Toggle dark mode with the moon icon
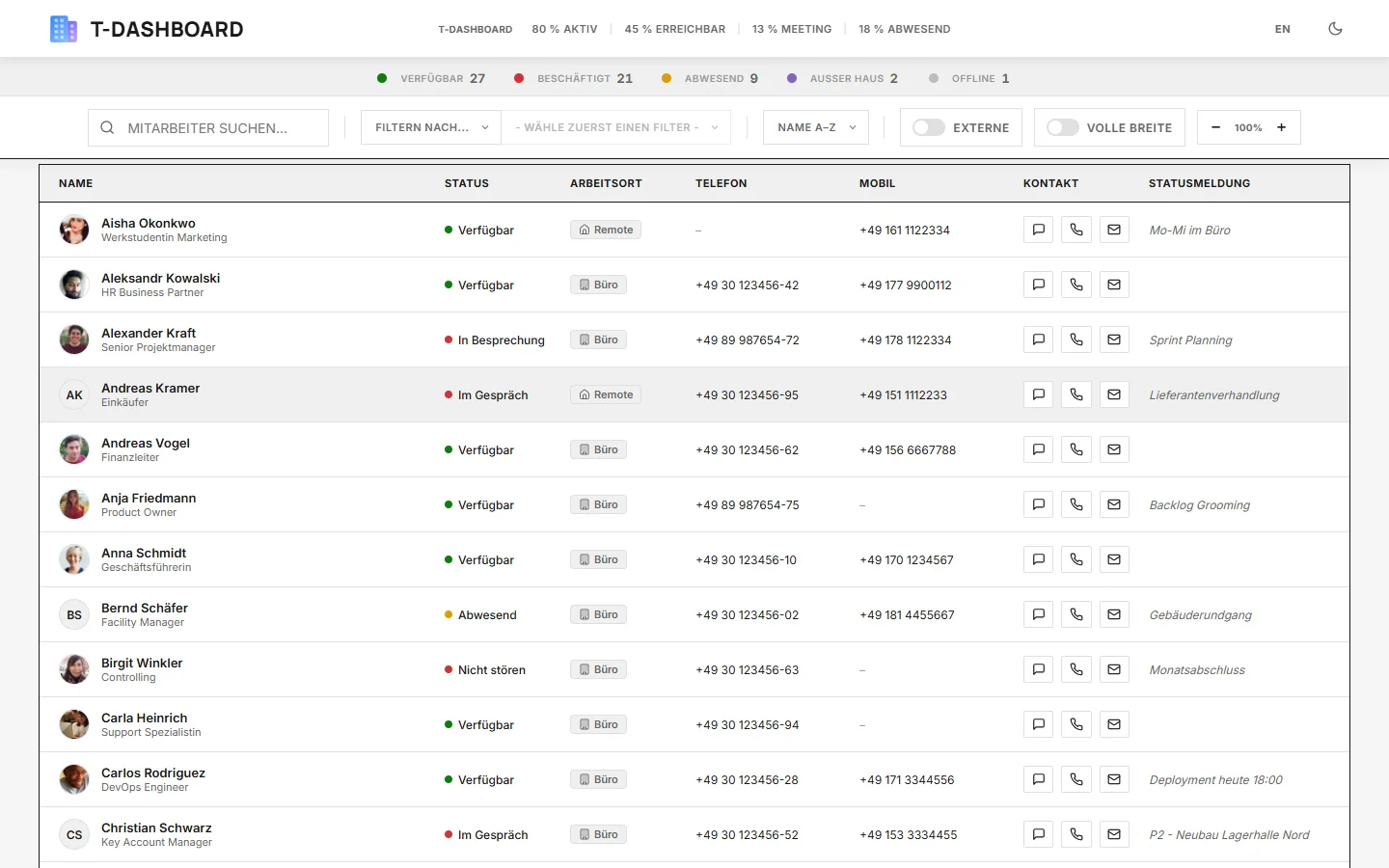The width and height of the screenshot is (1389, 868). point(1335,29)
